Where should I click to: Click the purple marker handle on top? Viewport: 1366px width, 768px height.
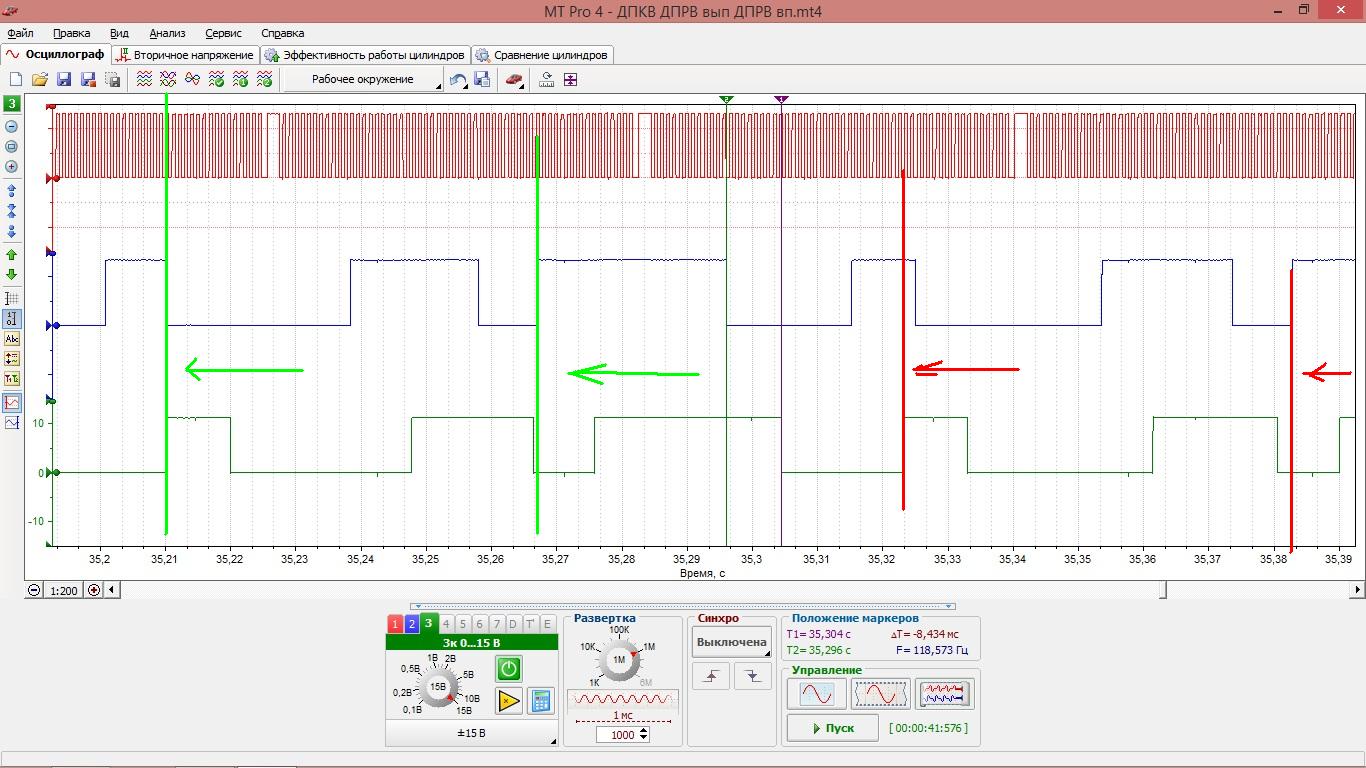click(781, 100)
